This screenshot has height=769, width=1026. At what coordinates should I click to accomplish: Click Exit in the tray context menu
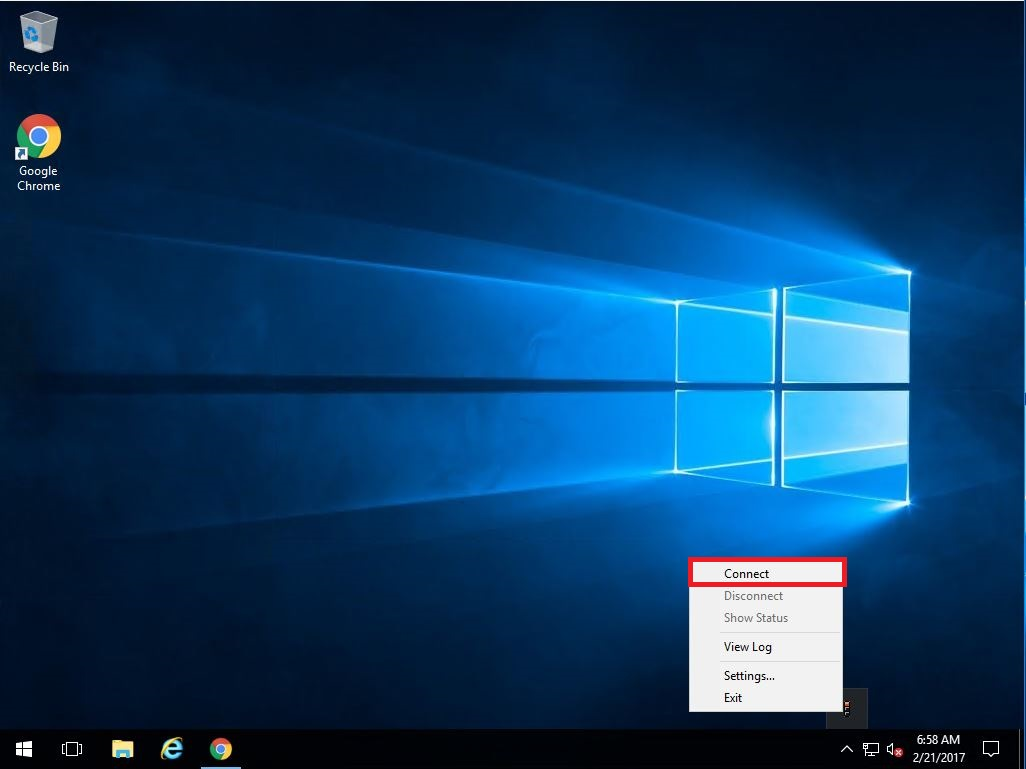pyautogui.click(x=766, y=698)
